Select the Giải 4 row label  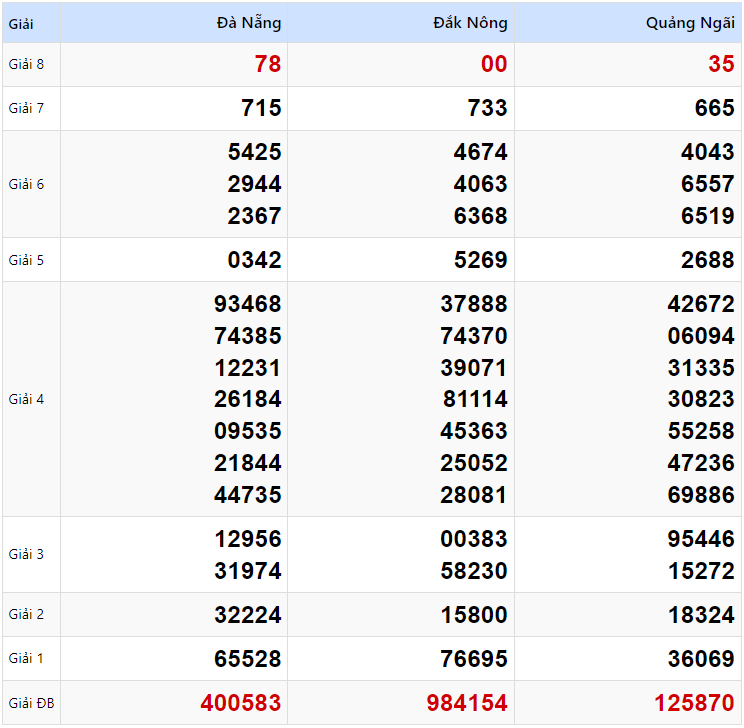click(x=27, y=400)
